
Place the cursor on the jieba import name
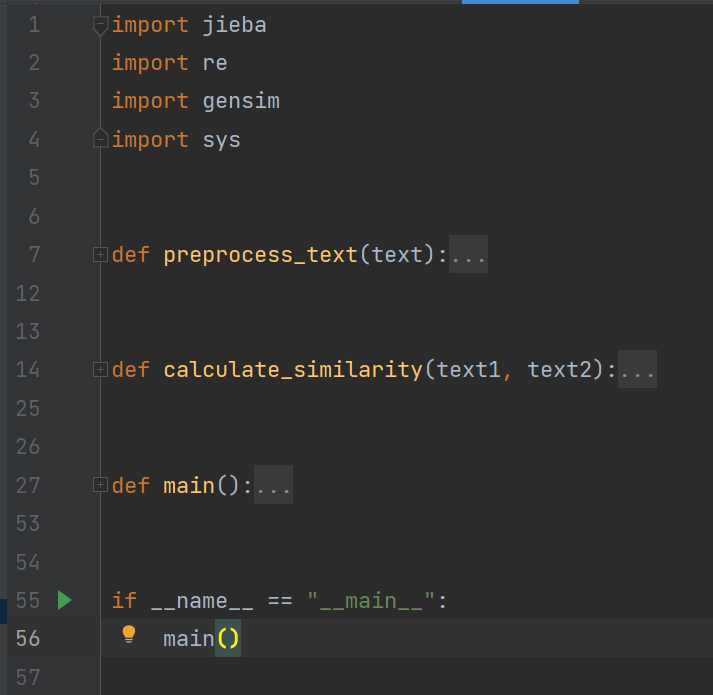(x=234, y=25)
